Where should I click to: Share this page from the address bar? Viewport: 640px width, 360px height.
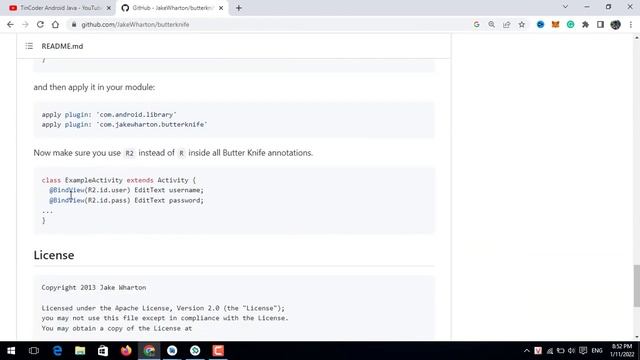click(x=507, y=24)
